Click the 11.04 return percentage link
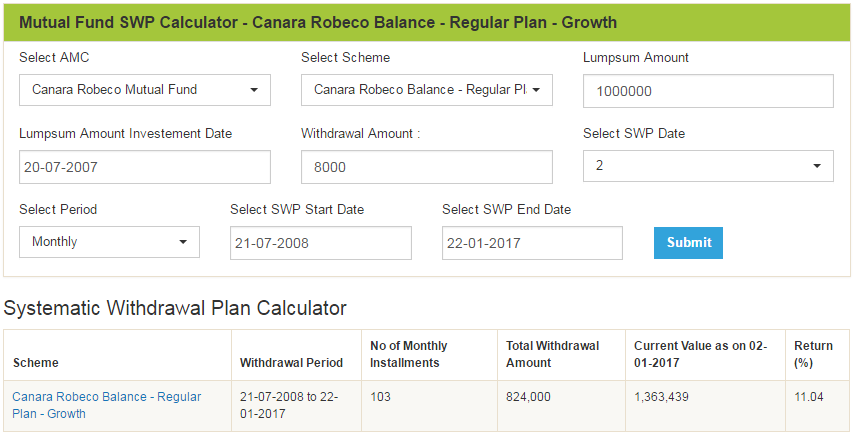The height and width of the screenshot is (435, 853). point(809,397)
